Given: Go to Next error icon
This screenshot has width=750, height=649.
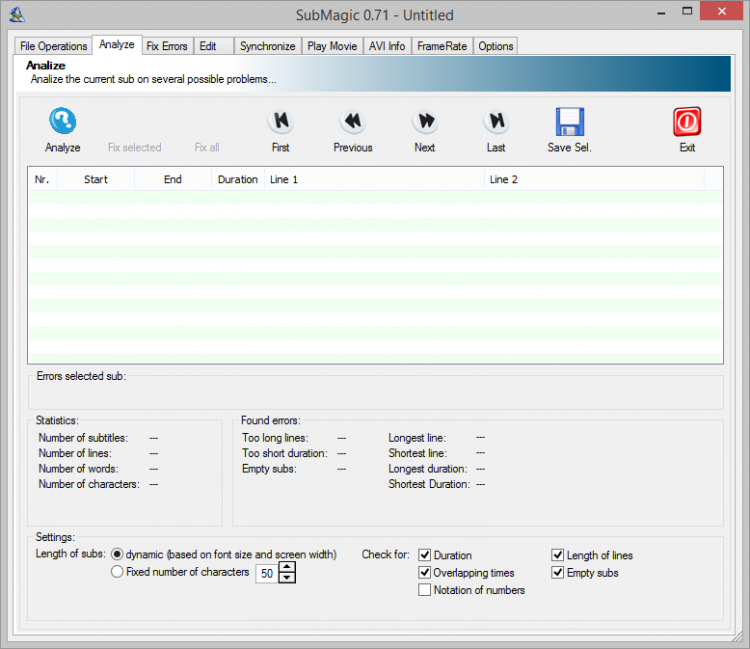Looking at the screenshot, I should pos(425,121).
